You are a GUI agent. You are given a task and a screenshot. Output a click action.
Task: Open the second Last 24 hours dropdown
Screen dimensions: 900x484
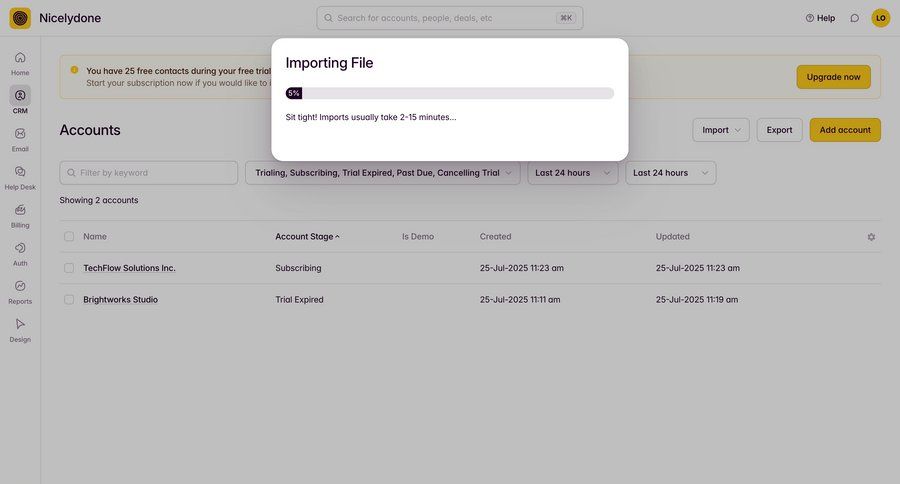(671, 173)
